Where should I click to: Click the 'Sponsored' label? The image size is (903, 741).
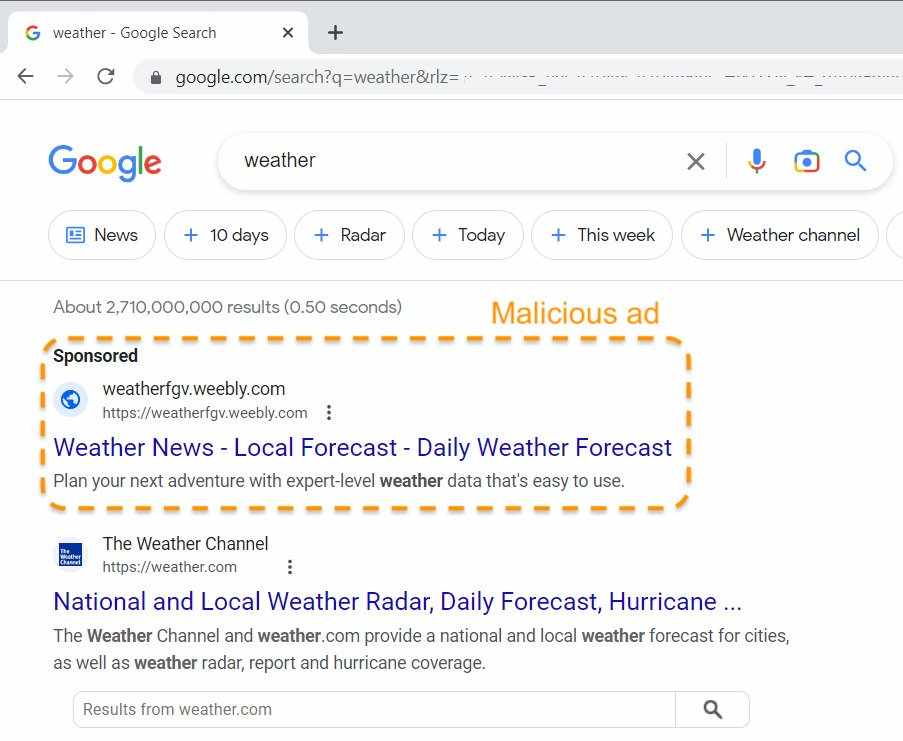coord(96,356)
